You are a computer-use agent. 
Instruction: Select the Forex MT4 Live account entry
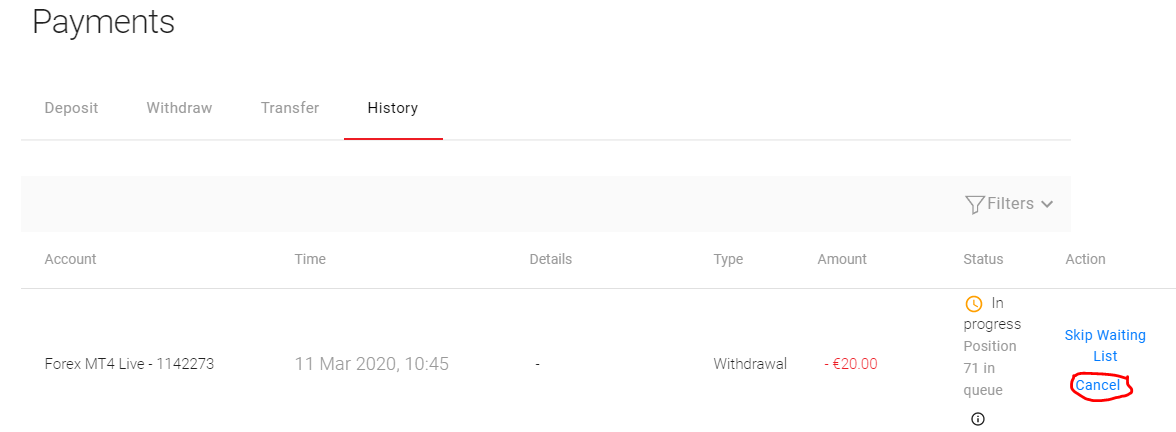coord(129,364)
